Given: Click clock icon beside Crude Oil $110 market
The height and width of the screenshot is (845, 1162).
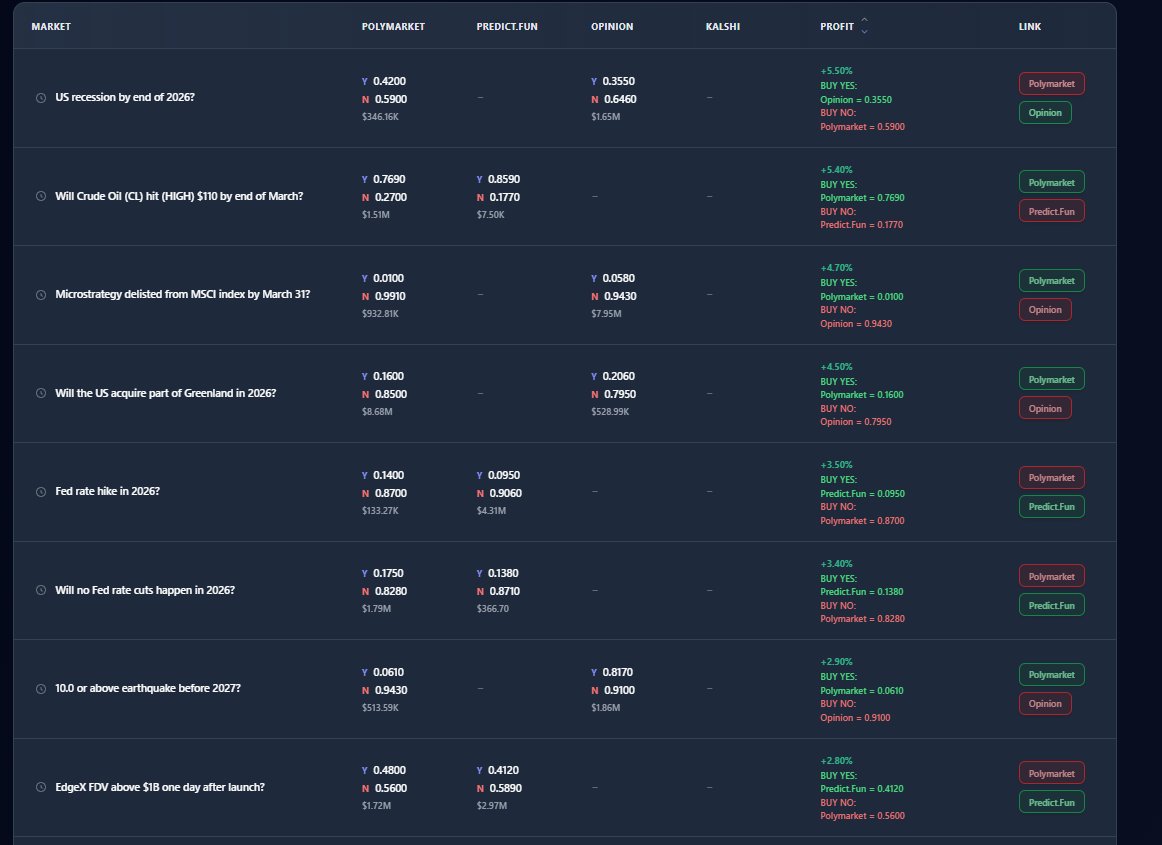Looking at the screenshot, I should (41, 196).
